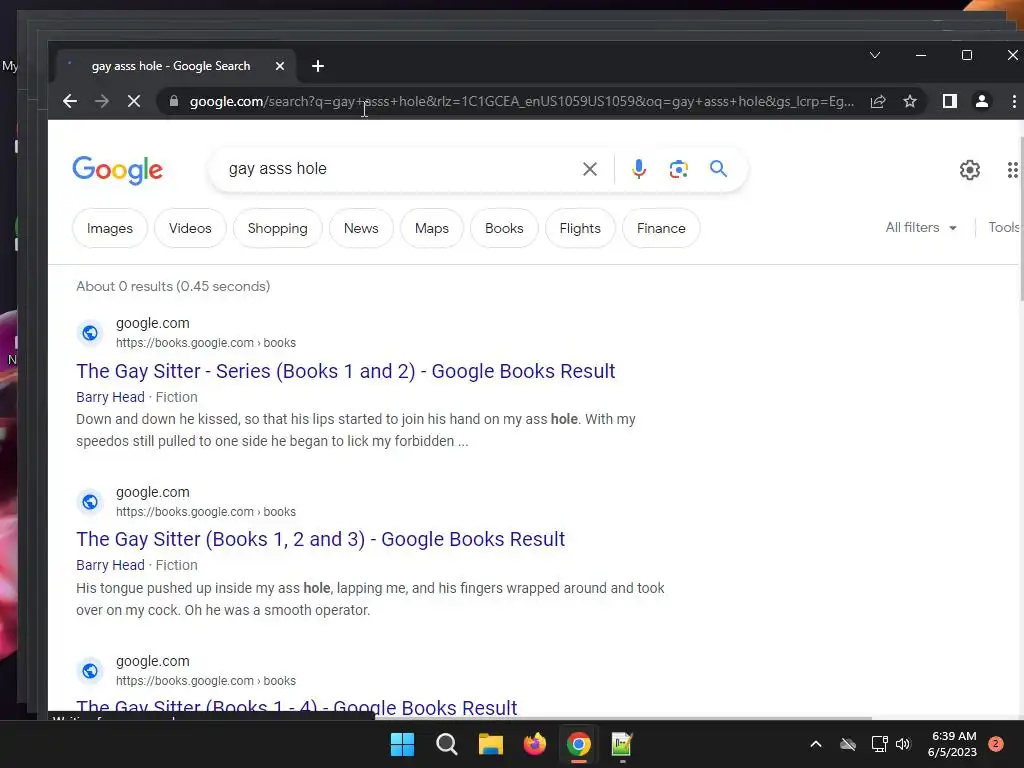This screenshot has width=1024, height=768.
Task: Stop loading the page with X button
Action: tap(133, 101)
